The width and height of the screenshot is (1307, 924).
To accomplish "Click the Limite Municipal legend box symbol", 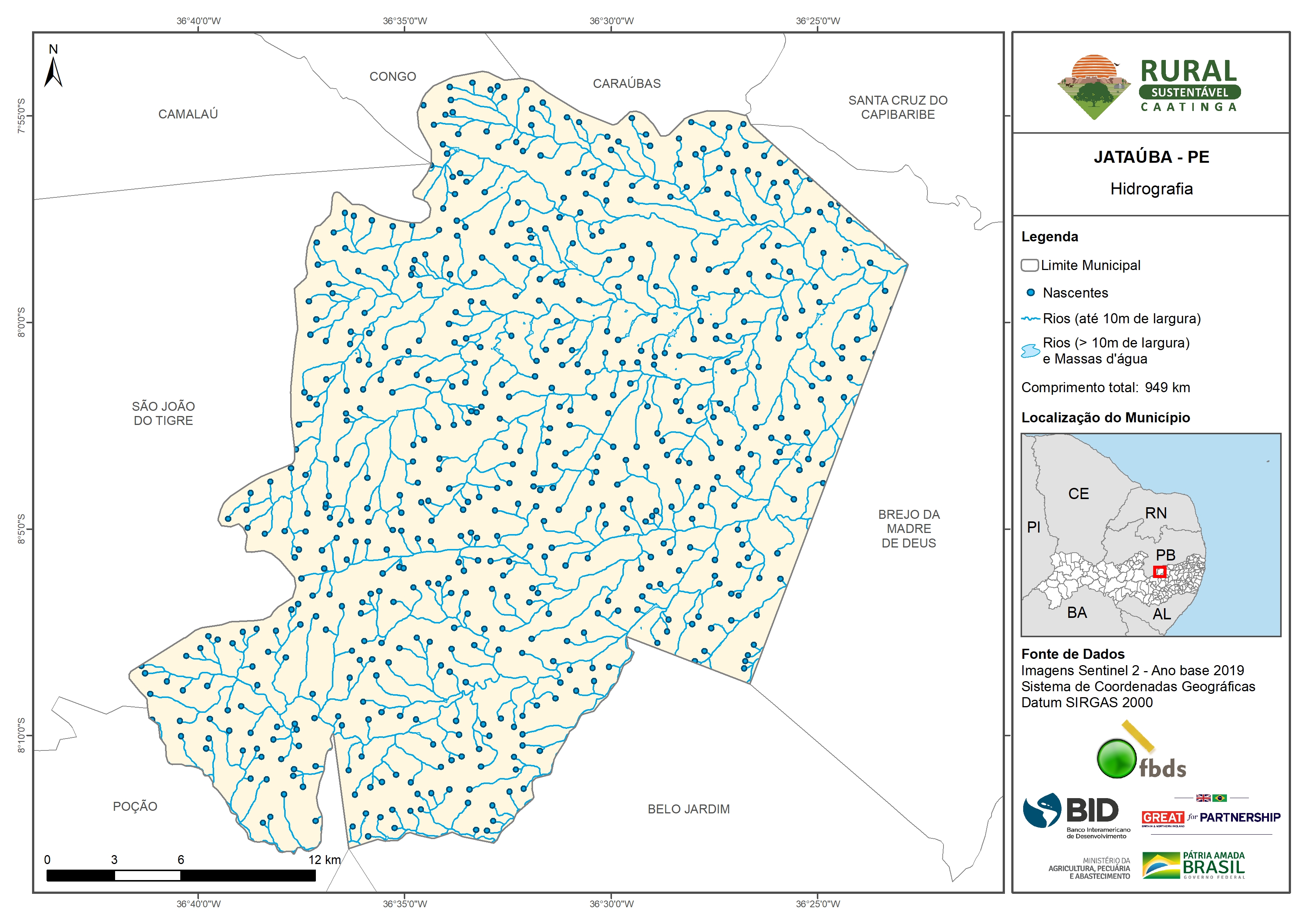I will tap(1029, 265).
